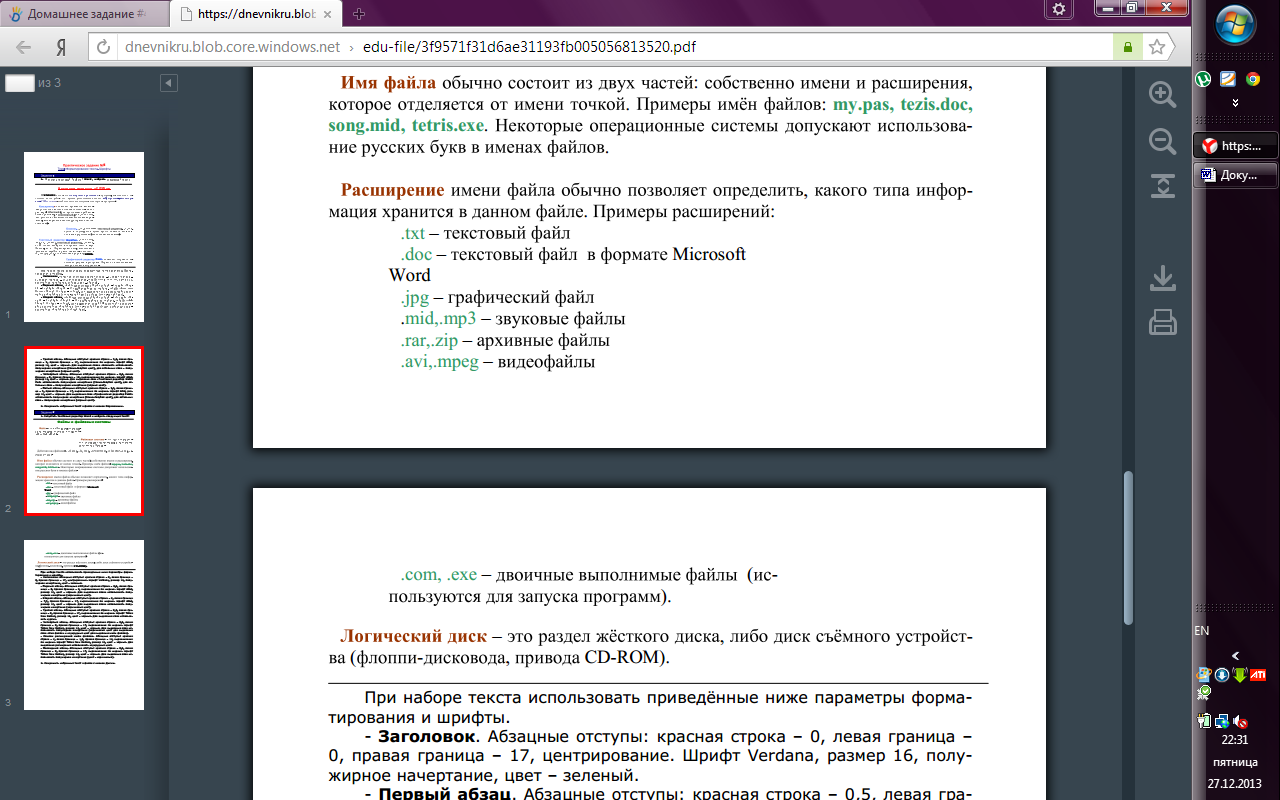Open the Yandex home button
The width and height of the screenshot is (1280, 800).
point(62,47)
